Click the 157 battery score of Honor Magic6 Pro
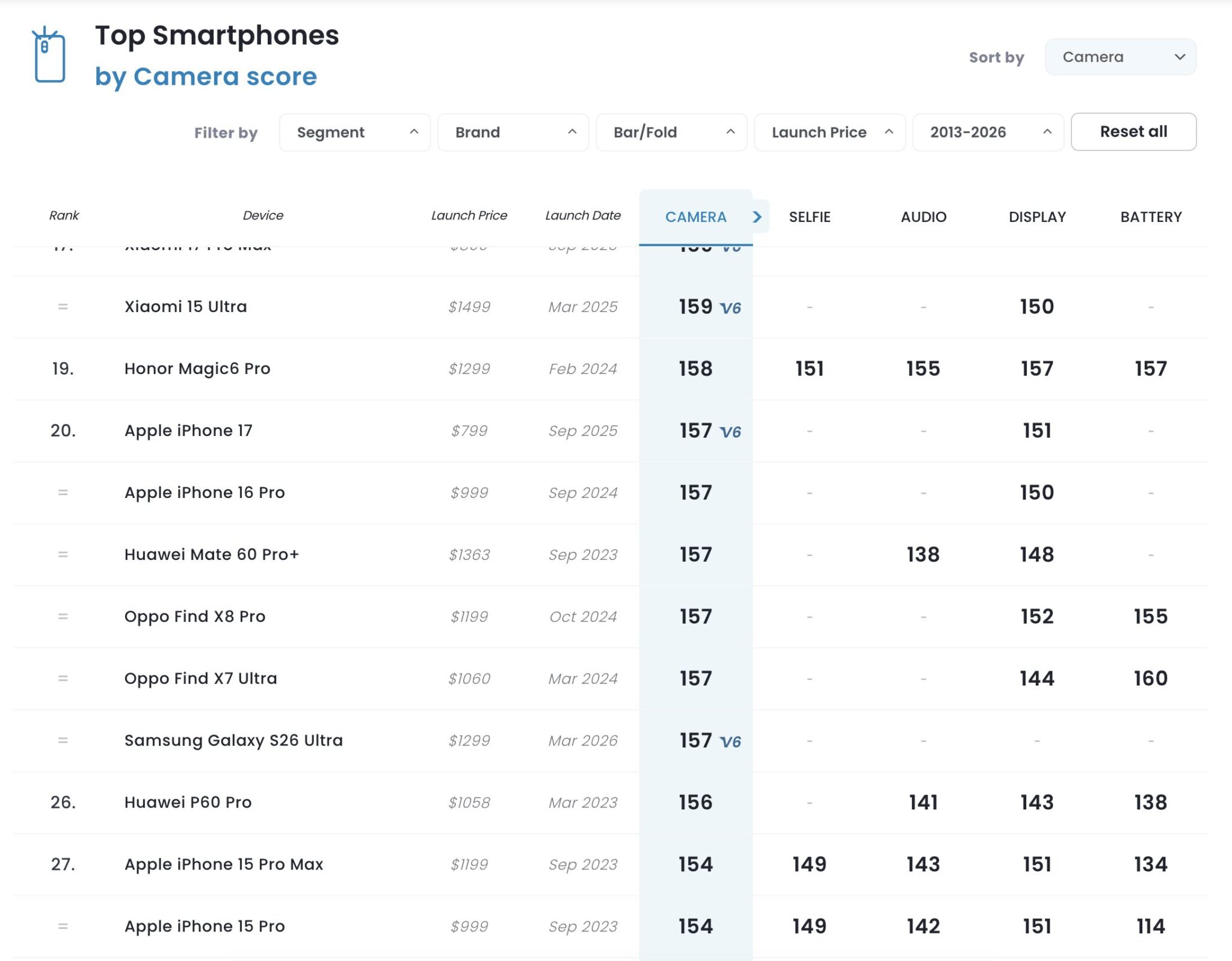Viewport: 1232px width, 961px height. (x=1151, y=369)
